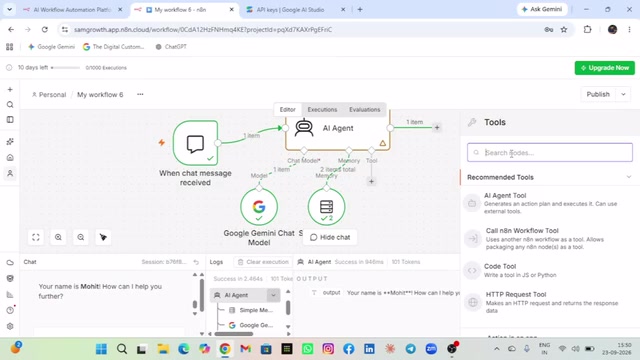Switch to the Editor tab
Screen dimensions: 640x360
click(x=287, y=109)
